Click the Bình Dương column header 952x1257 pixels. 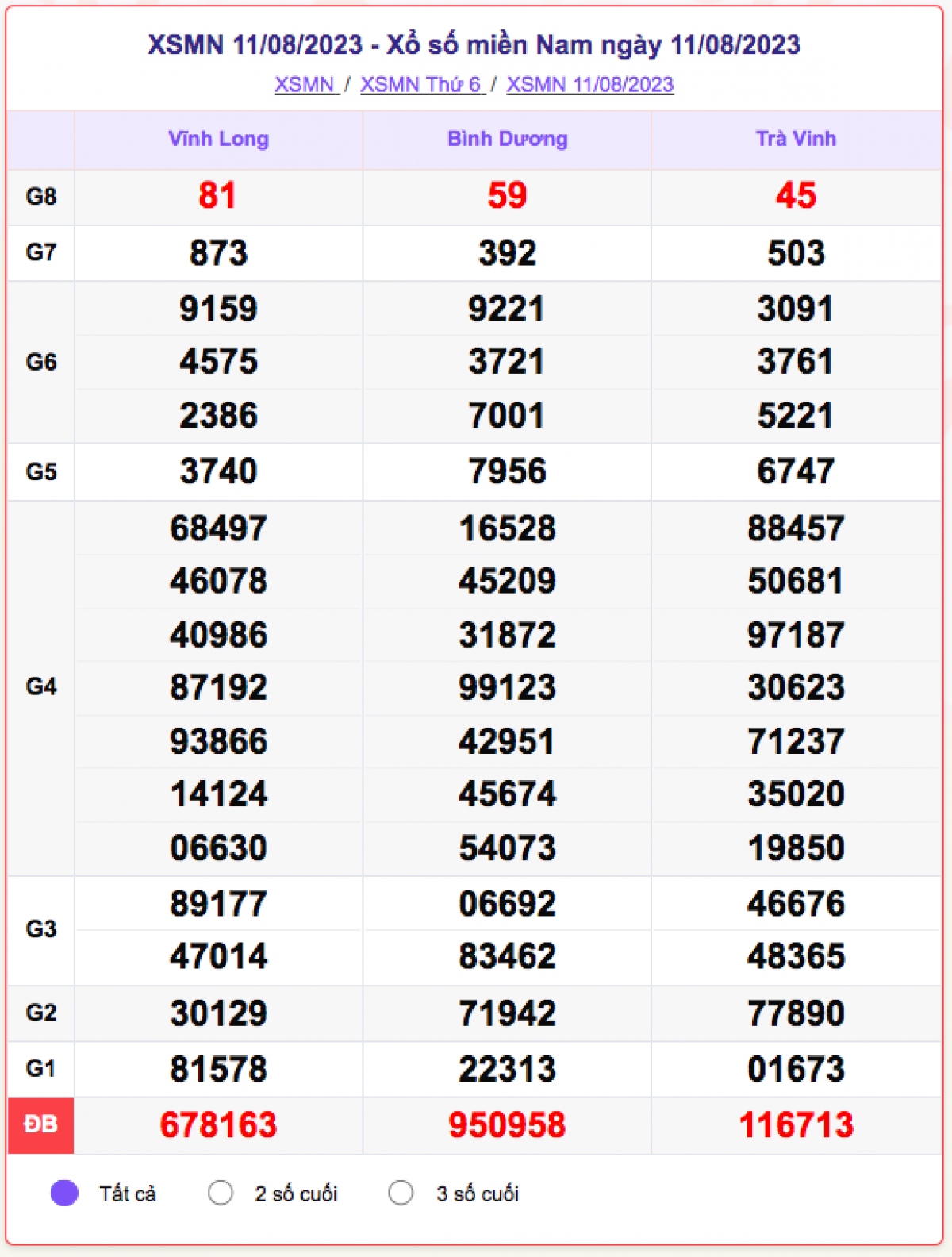[508, 139]
